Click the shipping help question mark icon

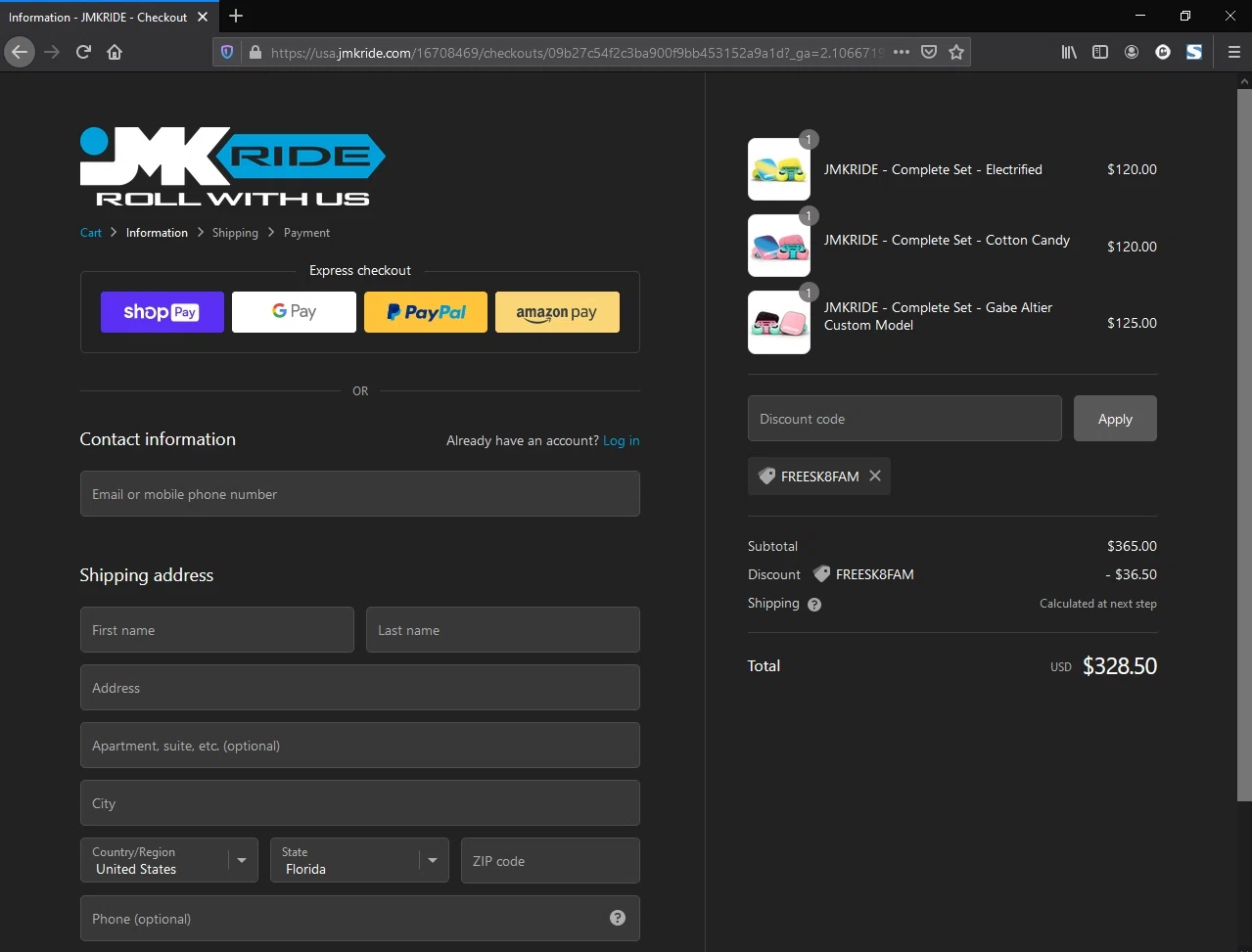click(814, 605)
